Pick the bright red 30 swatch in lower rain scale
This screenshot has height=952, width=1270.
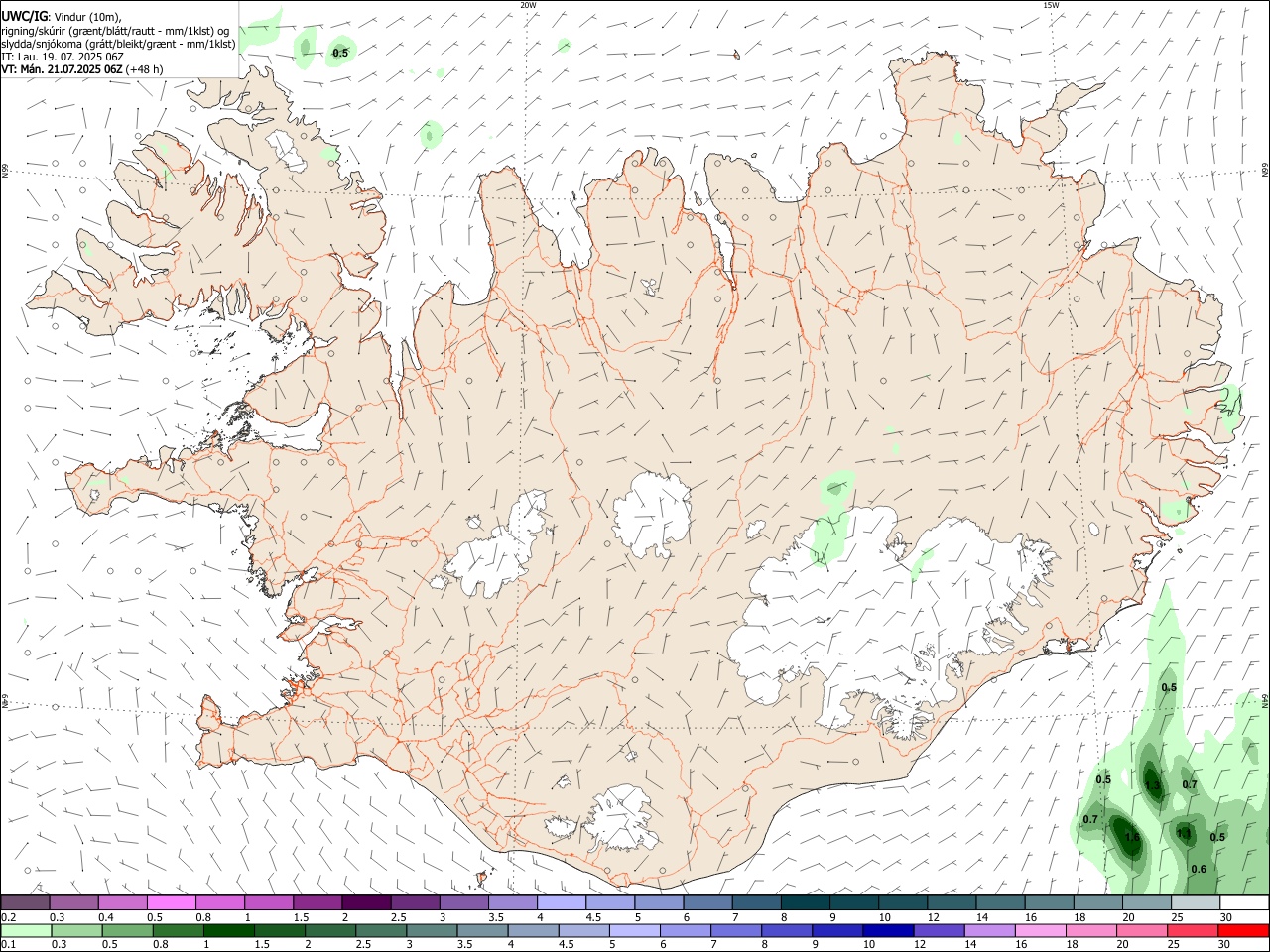coord(1242,931)
